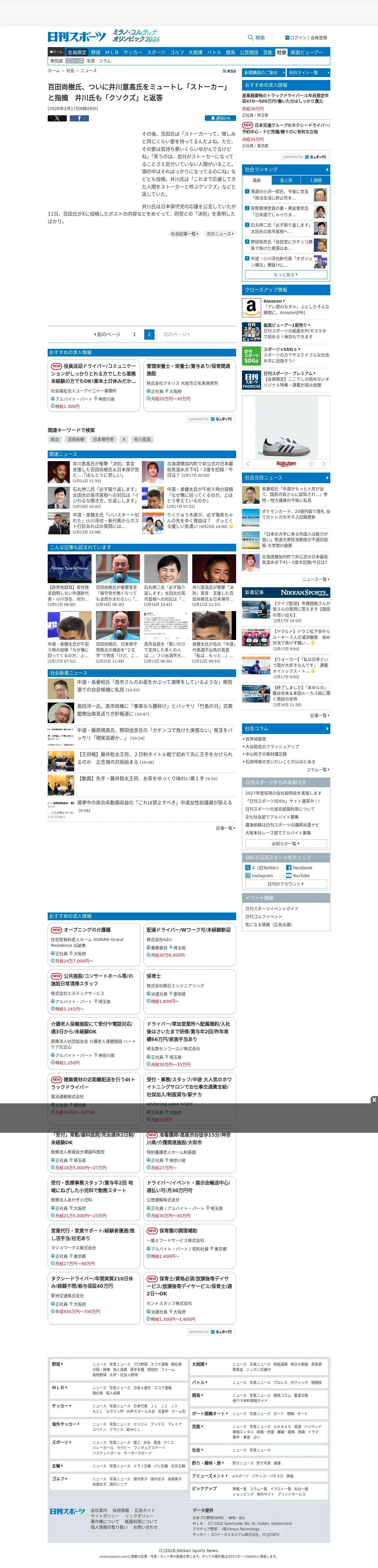Open 会社案内 link in footer
This screenshot has width=378, height=1568.
[x=99, y=1510]
